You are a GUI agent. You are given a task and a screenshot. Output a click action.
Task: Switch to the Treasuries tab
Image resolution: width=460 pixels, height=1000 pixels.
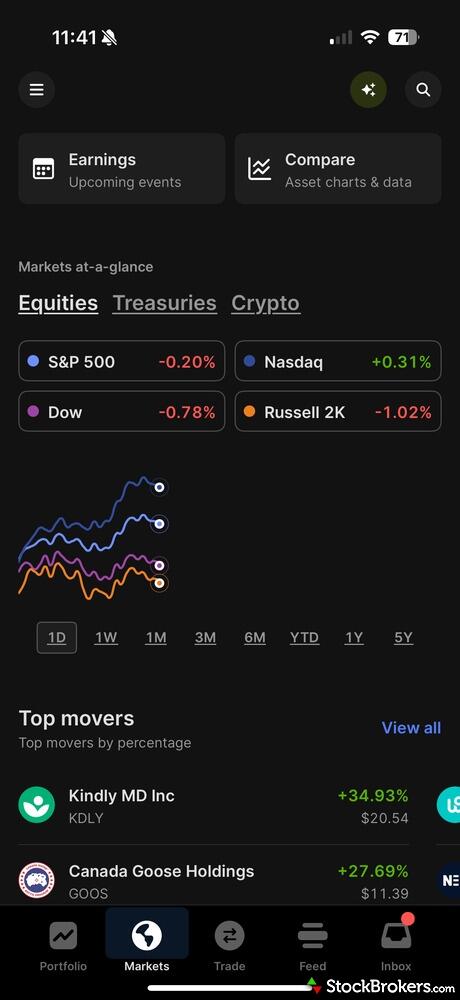[x=165, y=303]
